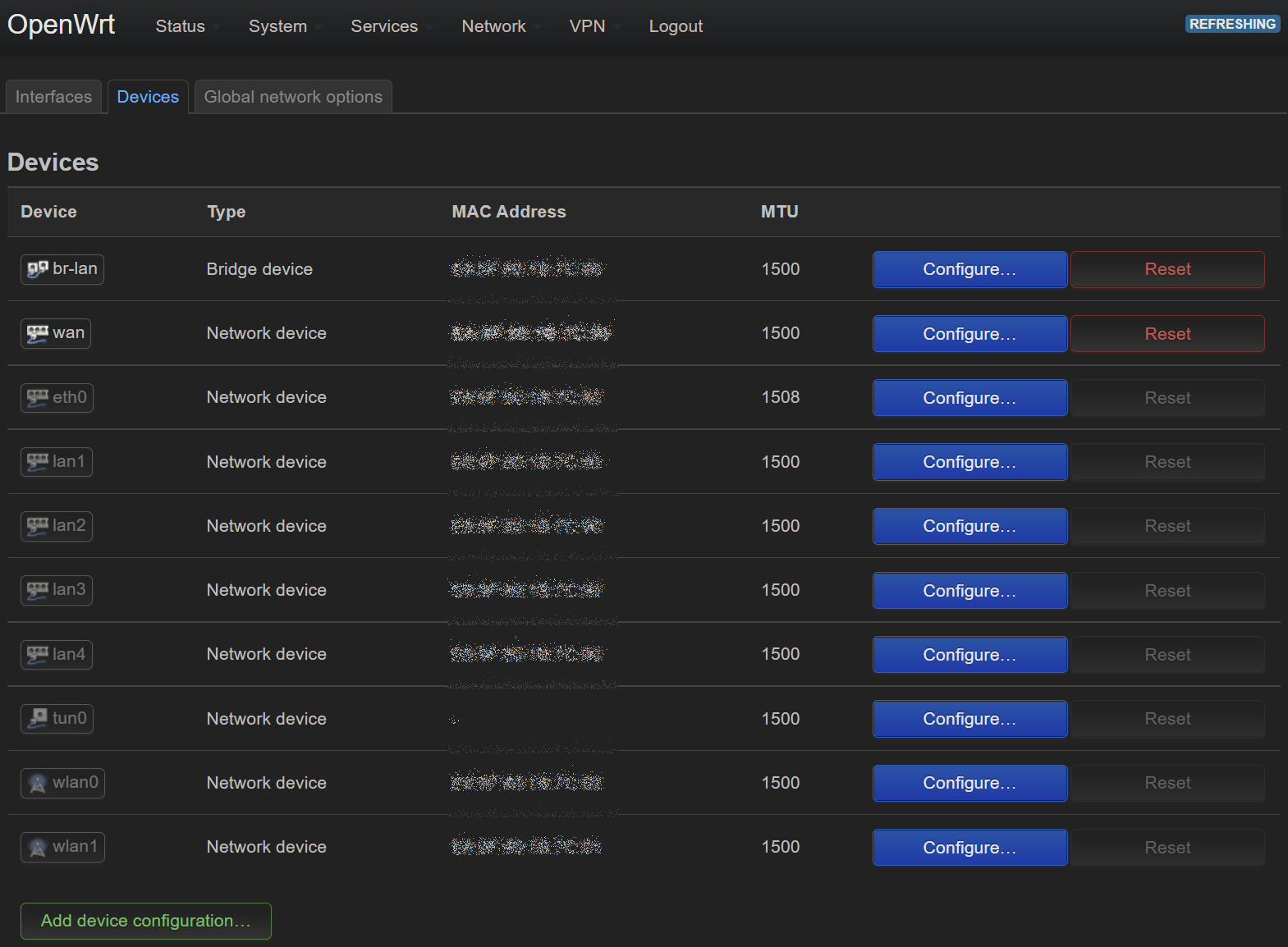This screenshot has height=947, width=1288.
Task: Open the Global network options tab
Action: point(293,97)
